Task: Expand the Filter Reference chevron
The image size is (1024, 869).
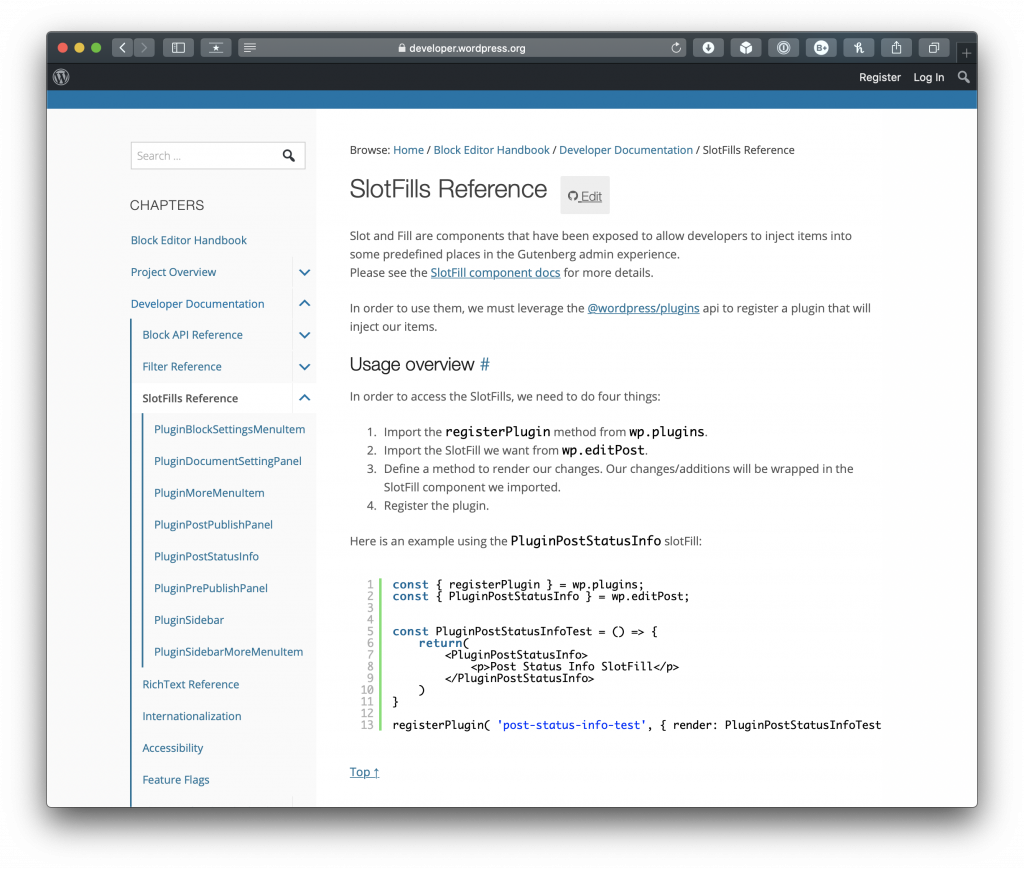Action: [x=304, y=367]
